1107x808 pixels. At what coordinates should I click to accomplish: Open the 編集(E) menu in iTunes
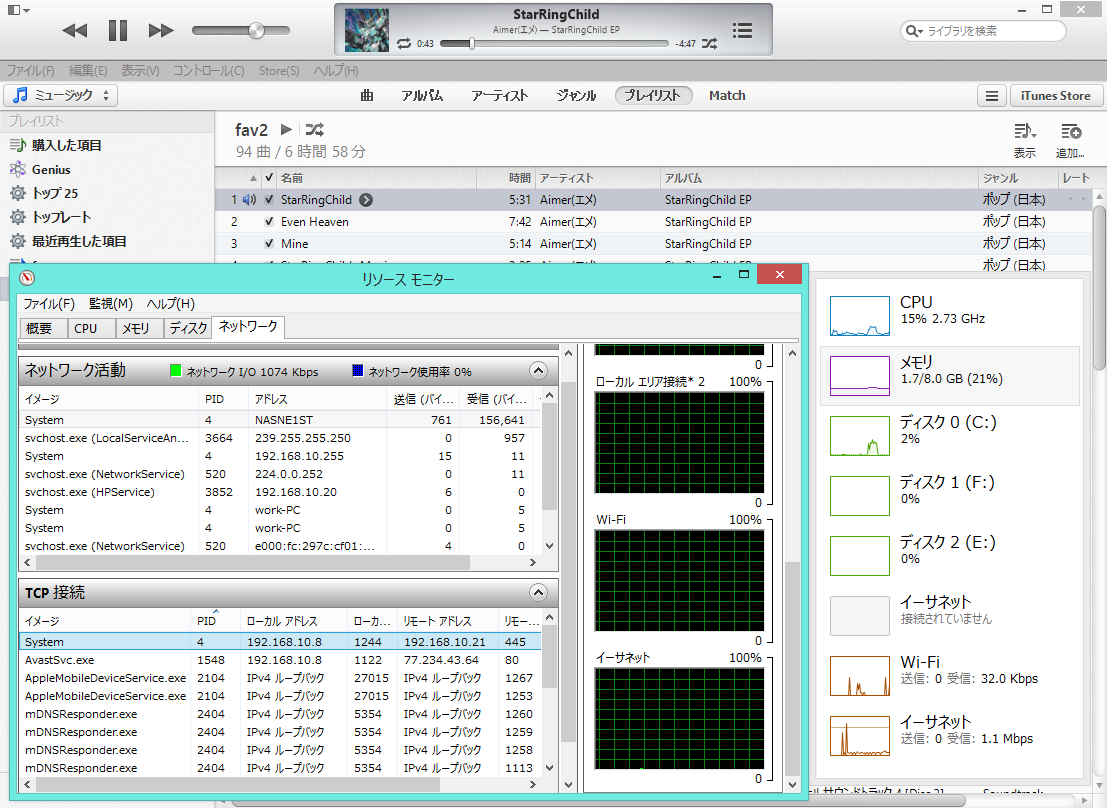88,71
